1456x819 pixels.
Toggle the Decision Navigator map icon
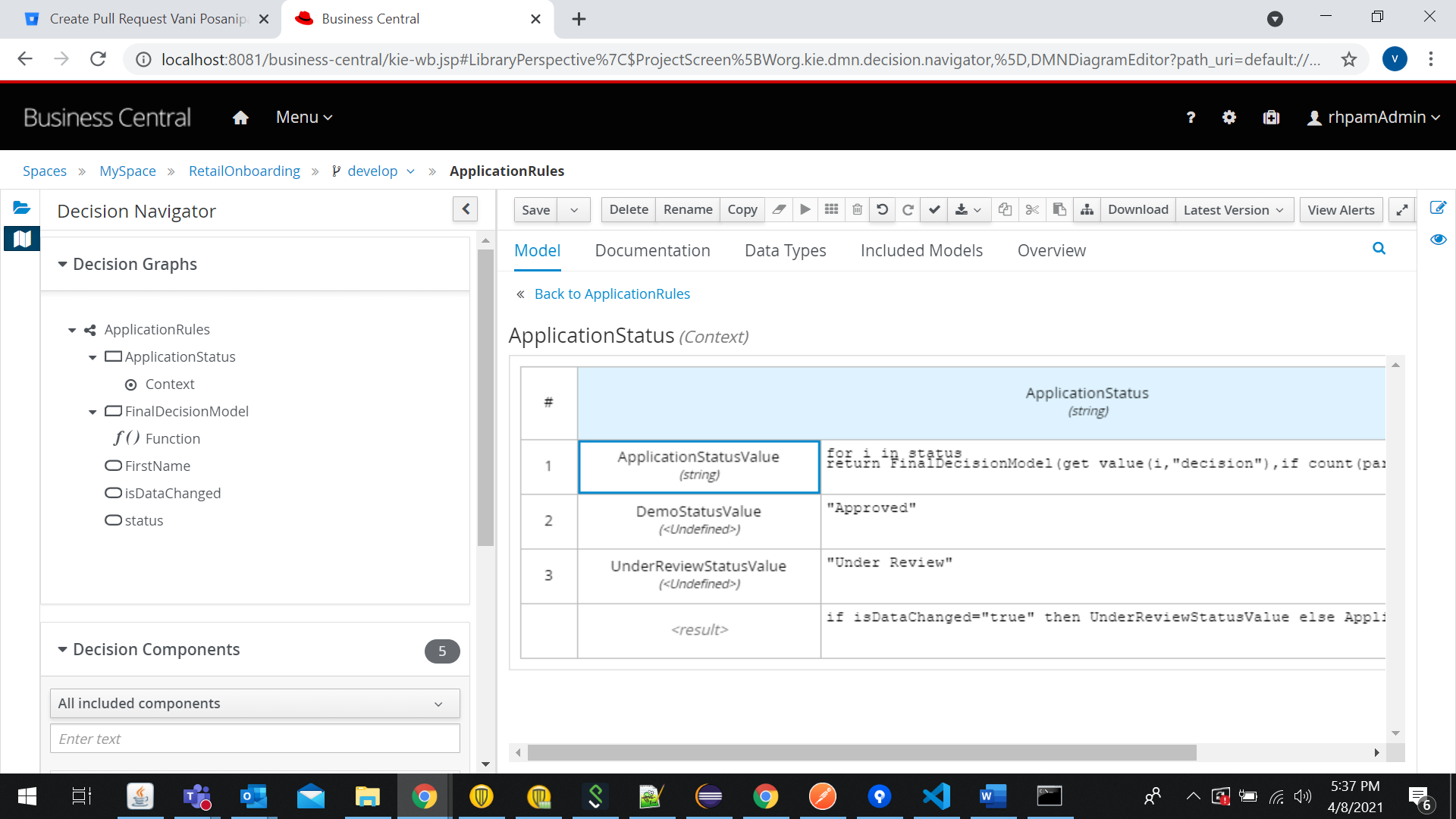click(x=22, y=239)
